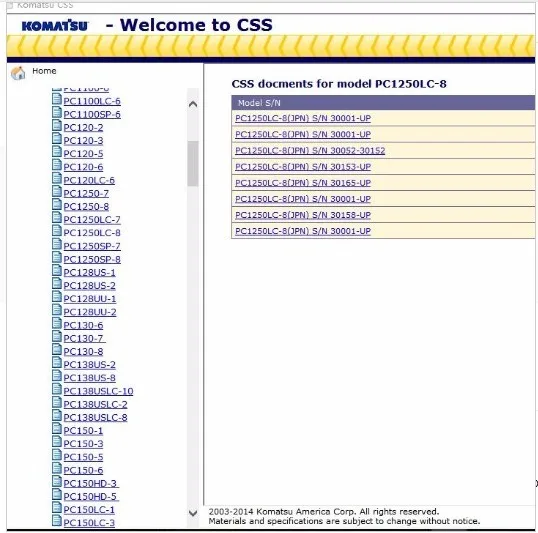Click the model list scrollbar thumb
Screen dimensions: 538x533
[193, 164]
